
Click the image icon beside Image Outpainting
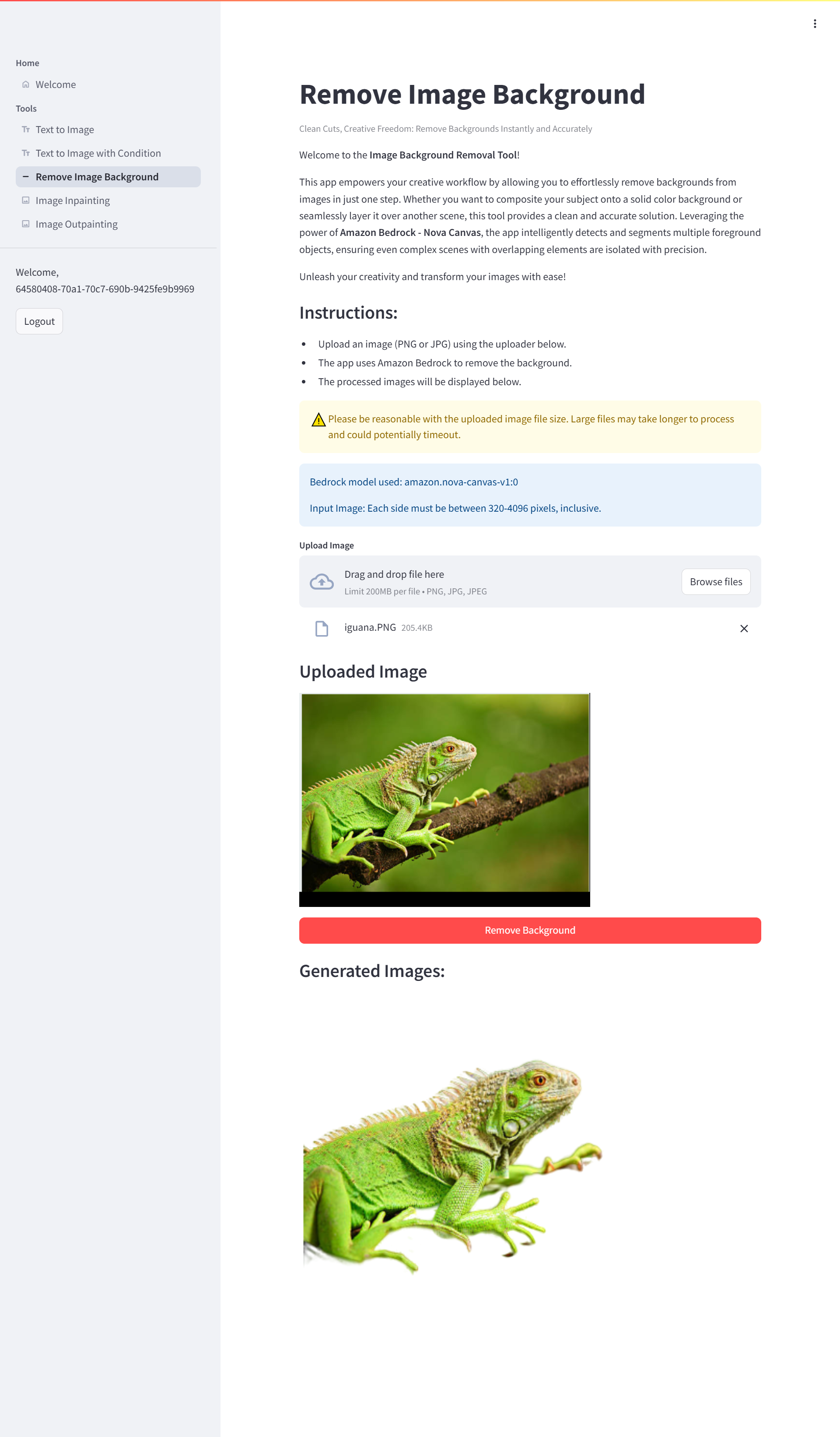pyautogui.click(x=26, y=224)
